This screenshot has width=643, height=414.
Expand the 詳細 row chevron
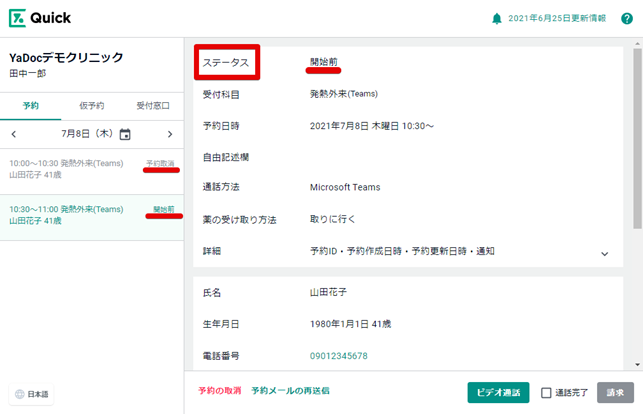[x=604, y=253]
